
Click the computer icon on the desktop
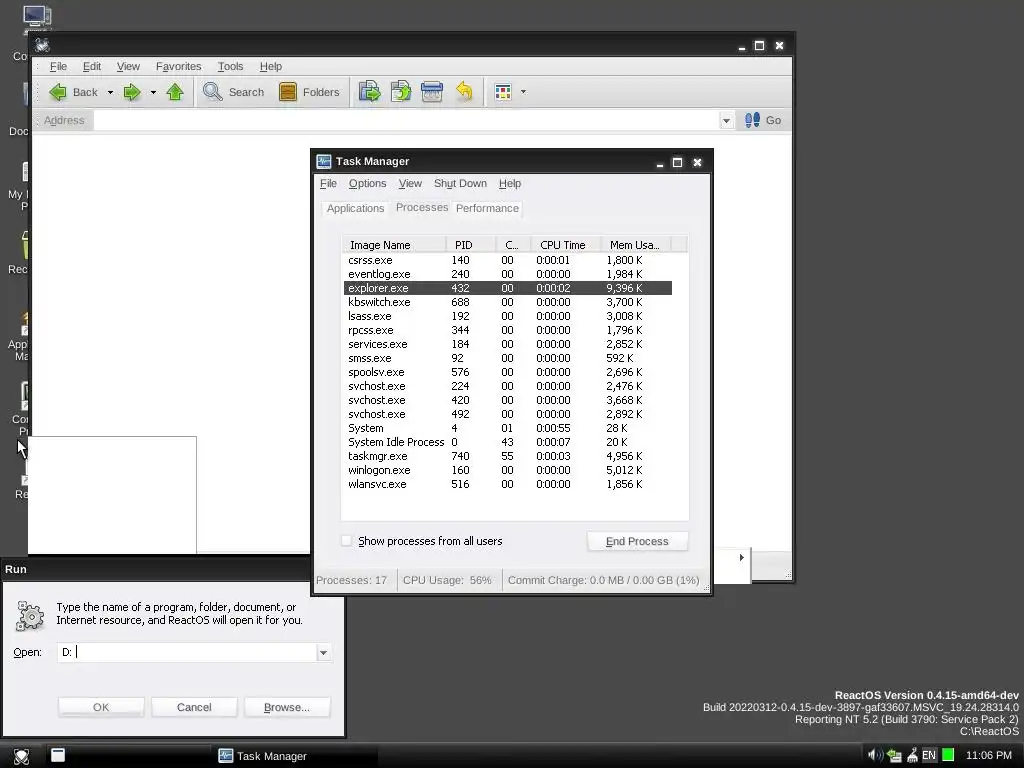tap(37, 18)
